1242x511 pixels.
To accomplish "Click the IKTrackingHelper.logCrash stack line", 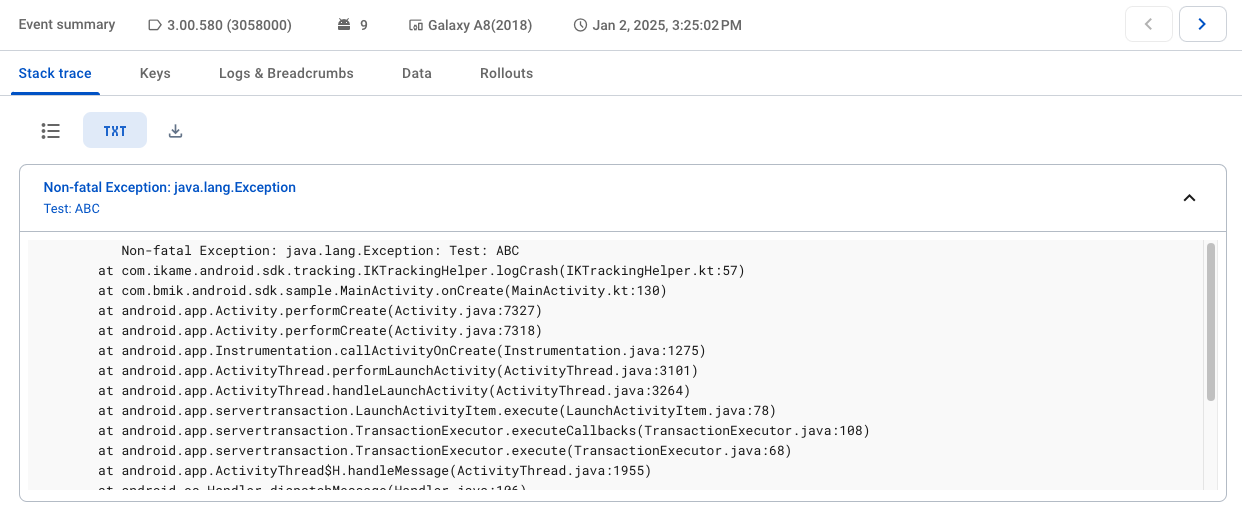I will (421, 271).
